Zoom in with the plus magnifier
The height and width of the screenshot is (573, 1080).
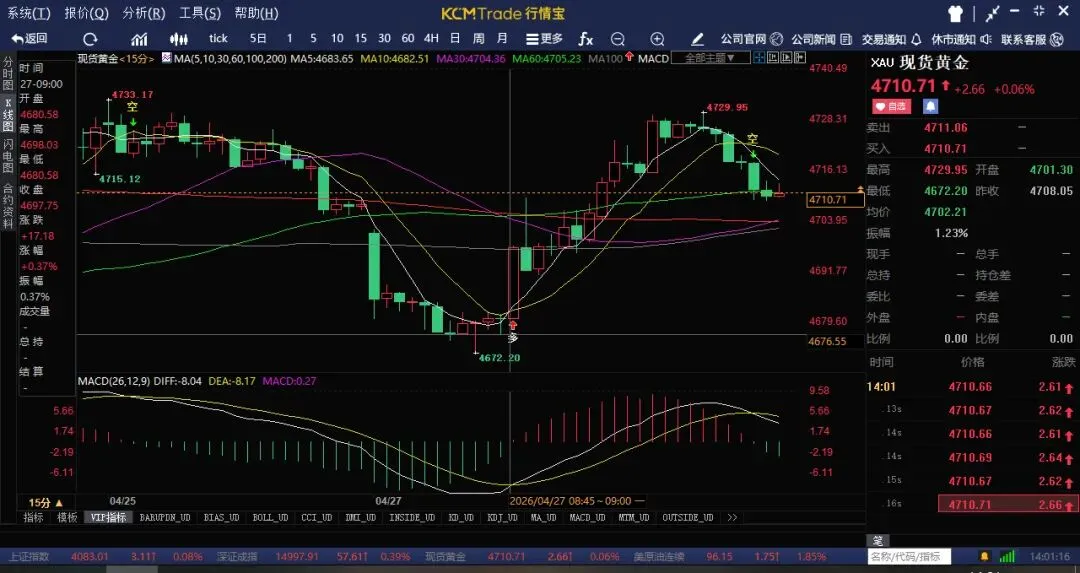[x=657, y=39]
